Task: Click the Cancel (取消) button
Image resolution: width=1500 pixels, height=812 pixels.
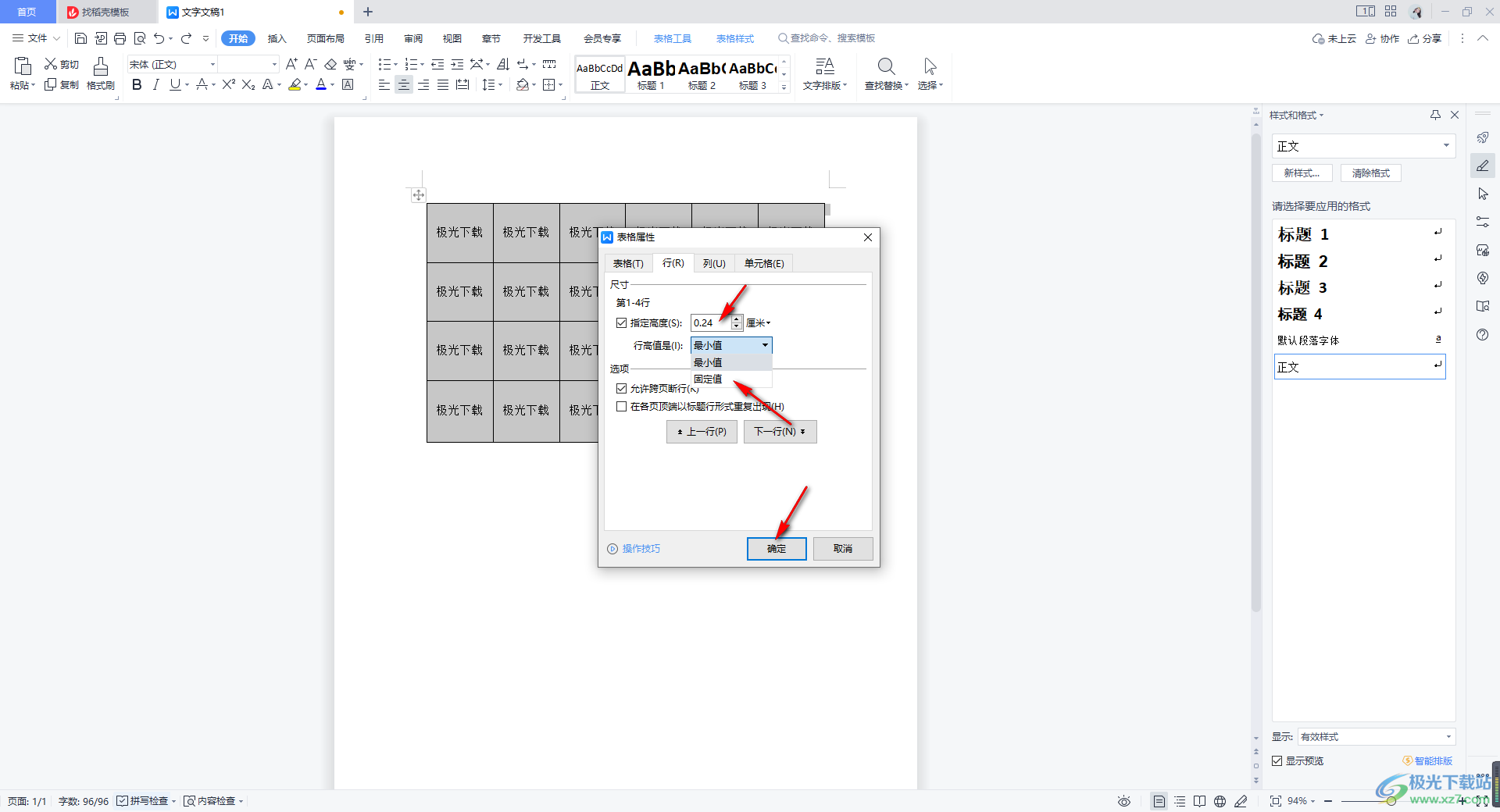Action: click(842, 549)
